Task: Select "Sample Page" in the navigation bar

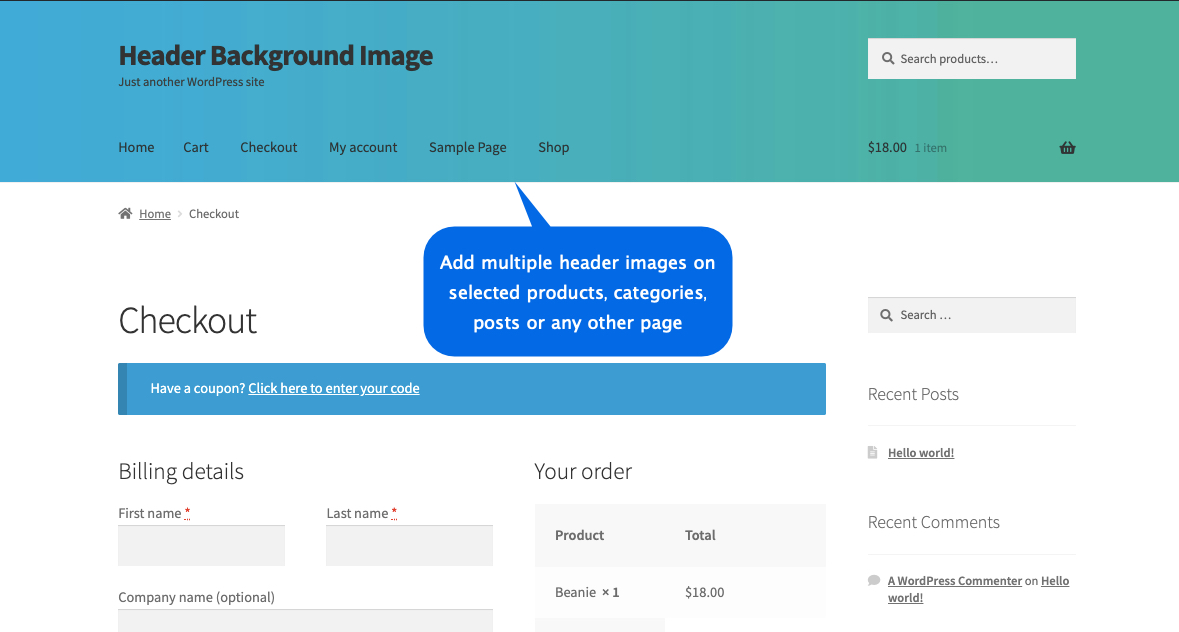Action: pos(467,147)
